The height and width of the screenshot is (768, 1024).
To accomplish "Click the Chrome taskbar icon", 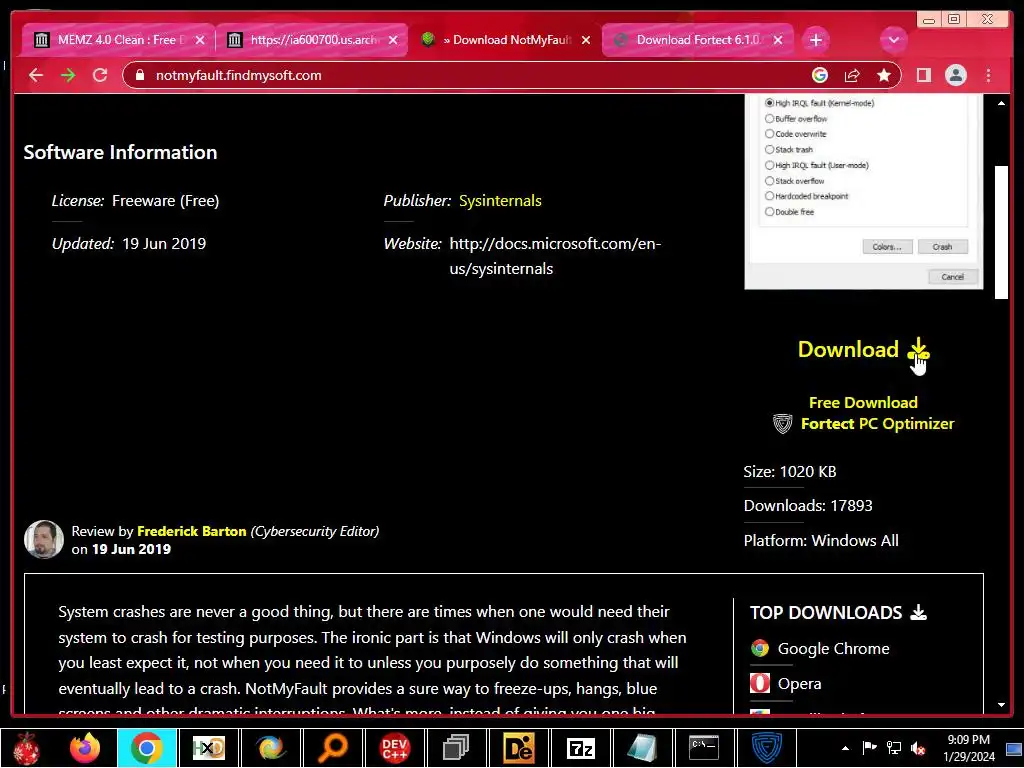I will click(x=146, y=748).
